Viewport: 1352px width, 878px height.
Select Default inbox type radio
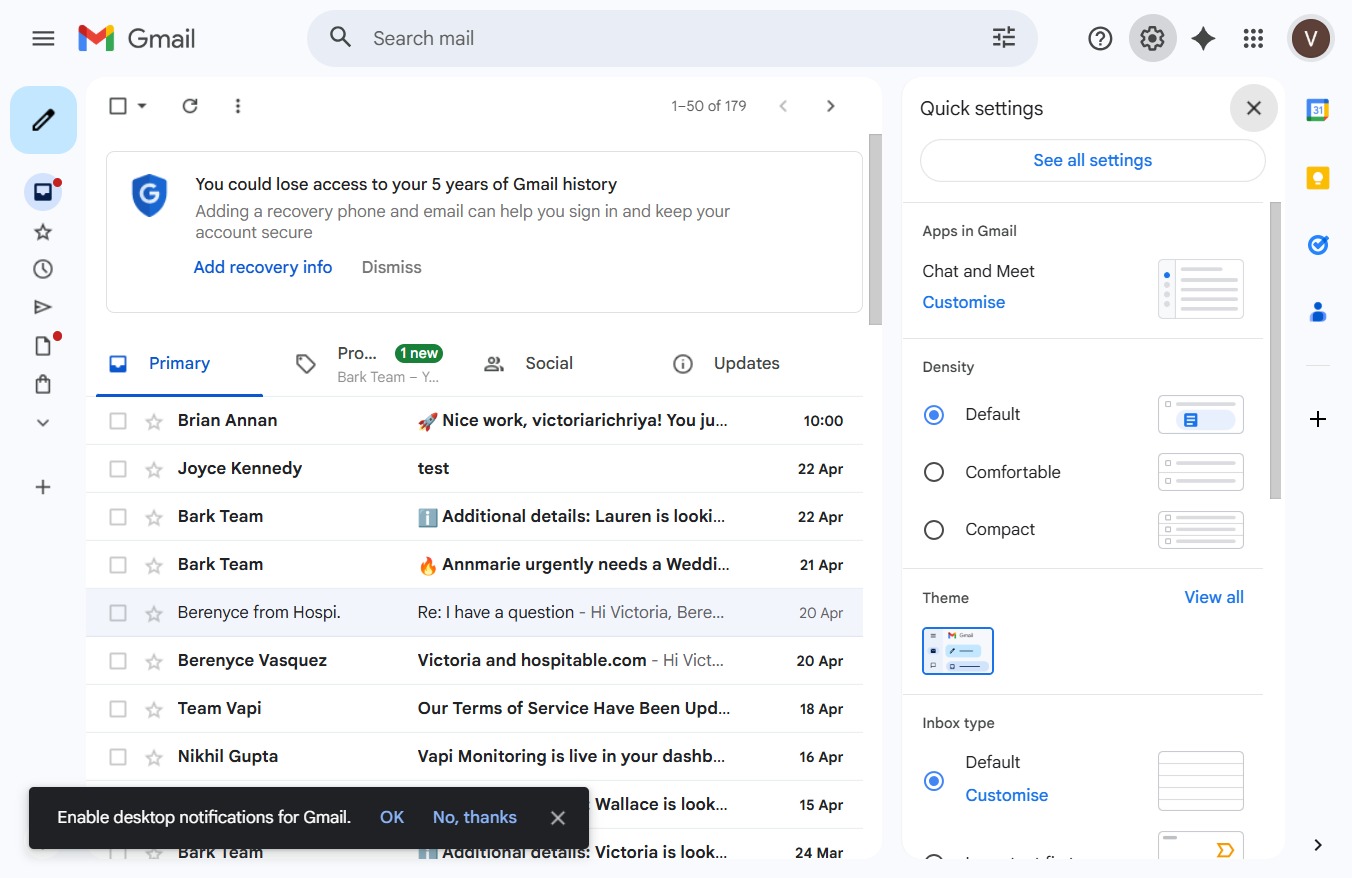coord(934,780)
